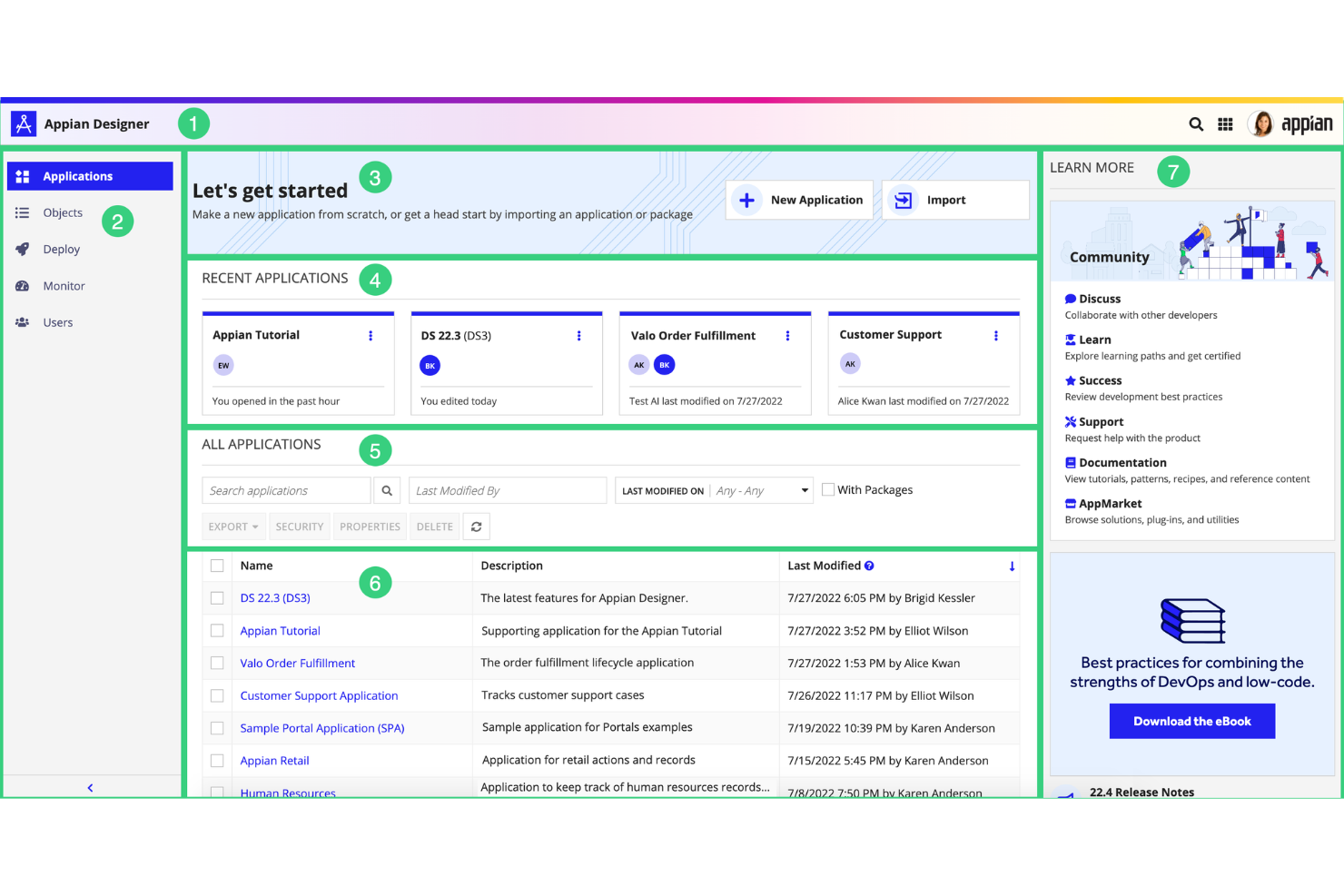Open DS 22.3 card options menu
The image size is (1344, 896).
click(x=578, y=336)
